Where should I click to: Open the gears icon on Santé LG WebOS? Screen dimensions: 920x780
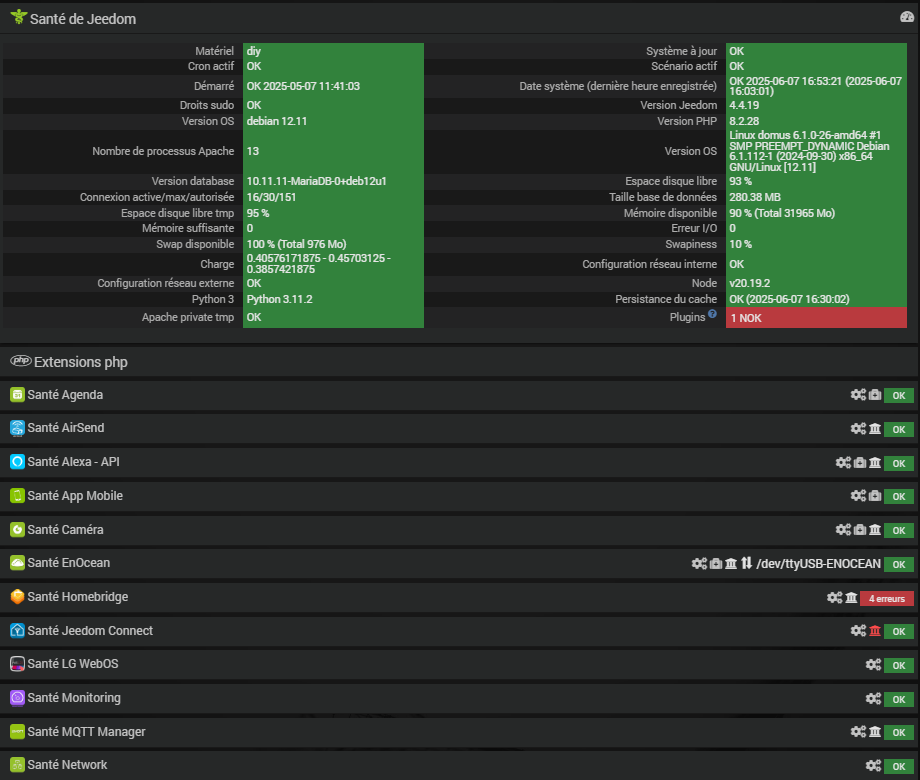coord(873,665)
